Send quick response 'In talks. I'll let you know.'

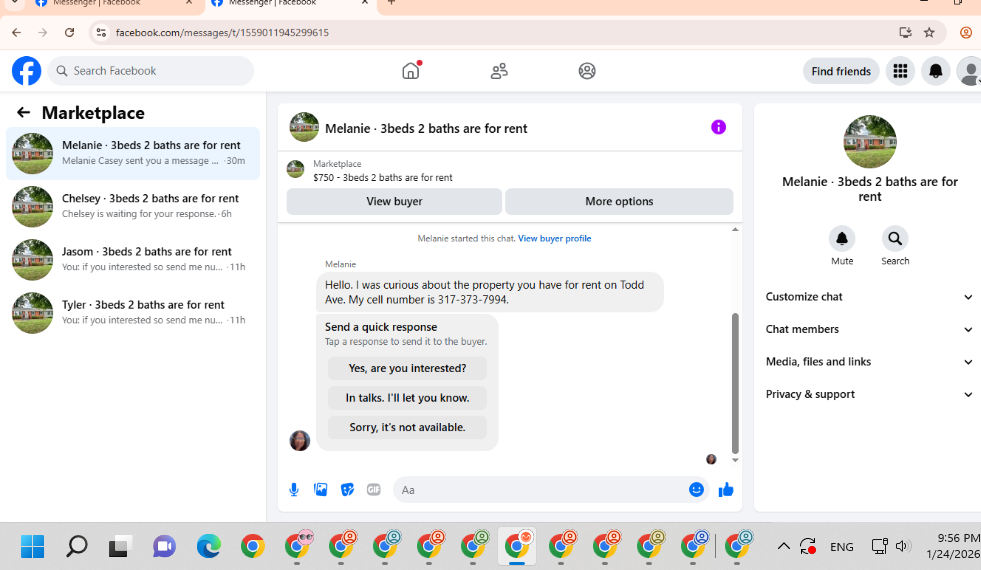pyautogui.click(x=407, y=398)
